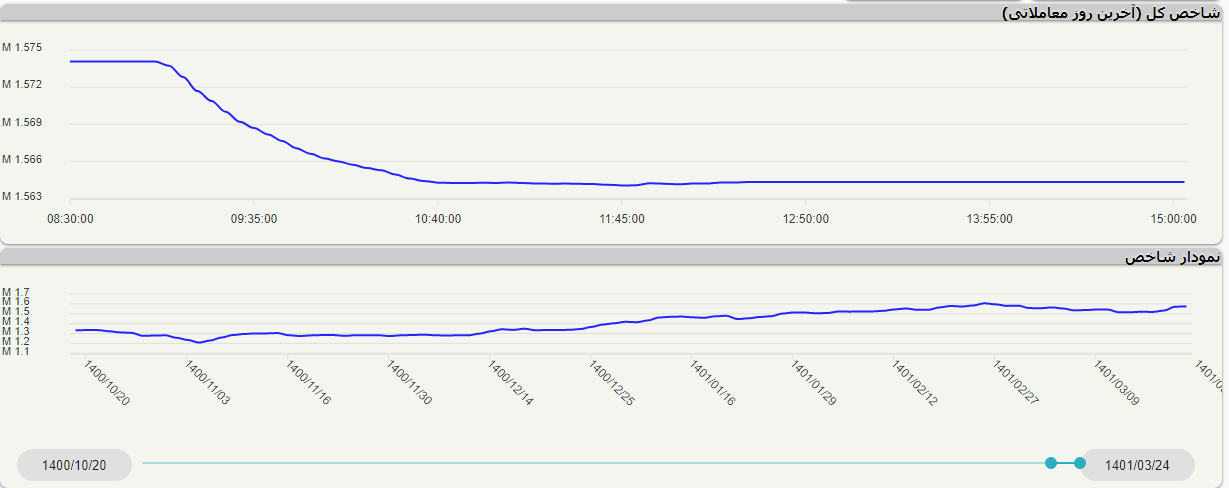The image size is (1229, 488).
Task: Click the 1400/12/25 date label on the index chart
Action: tap(611, 383)
